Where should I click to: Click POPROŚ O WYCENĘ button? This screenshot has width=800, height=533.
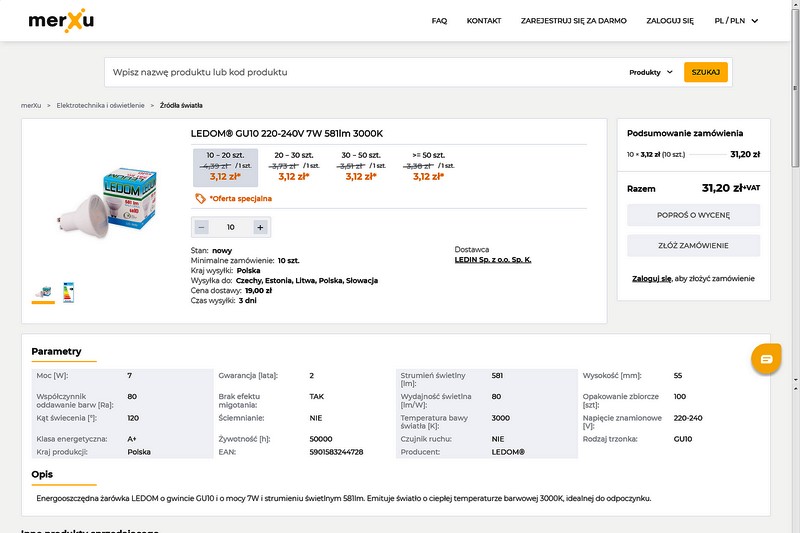click(693, 215)
